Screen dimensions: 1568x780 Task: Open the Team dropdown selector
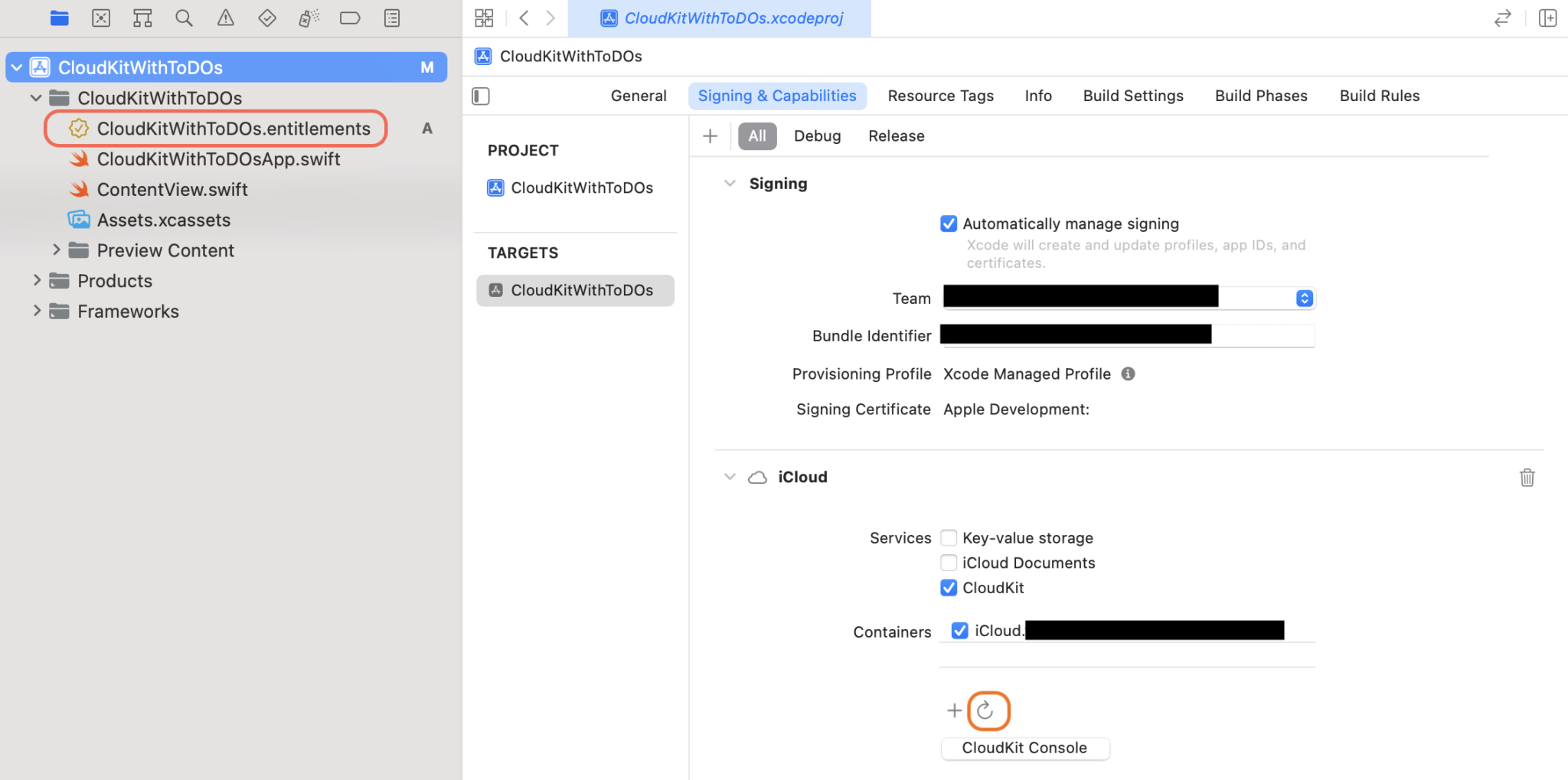pyautogui.click(x=1304, y=299)
